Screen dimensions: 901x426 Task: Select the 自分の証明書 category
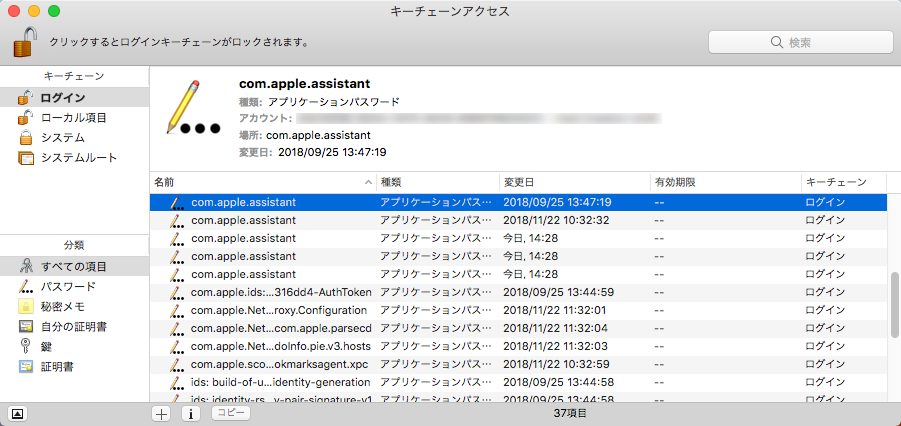pos(73,326)
